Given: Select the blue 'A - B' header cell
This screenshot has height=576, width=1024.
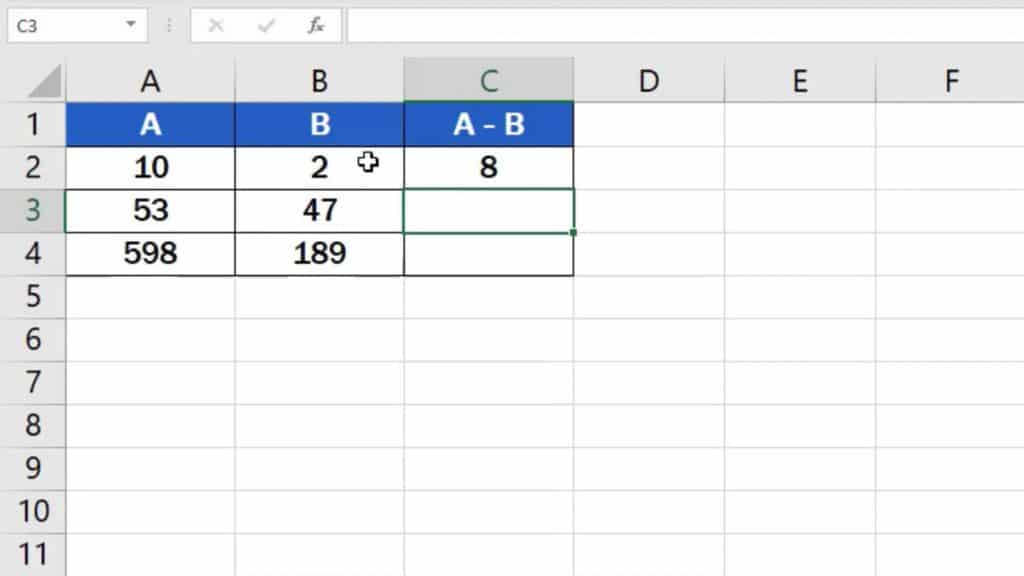Looking at the screenshot, I should click(x=488, y=124).
